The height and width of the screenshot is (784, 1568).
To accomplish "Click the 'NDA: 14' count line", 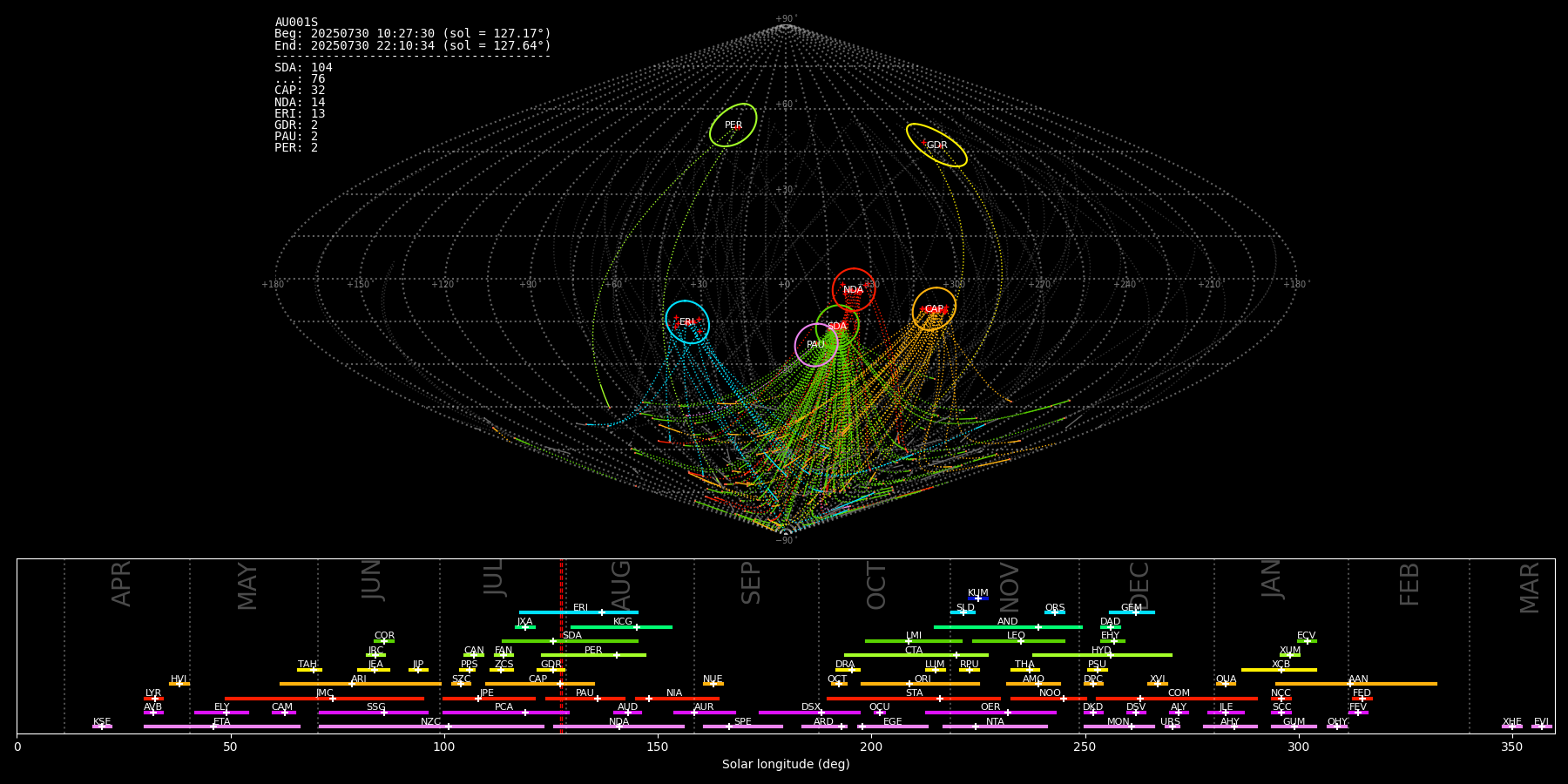I will click(x=300, y=103).
